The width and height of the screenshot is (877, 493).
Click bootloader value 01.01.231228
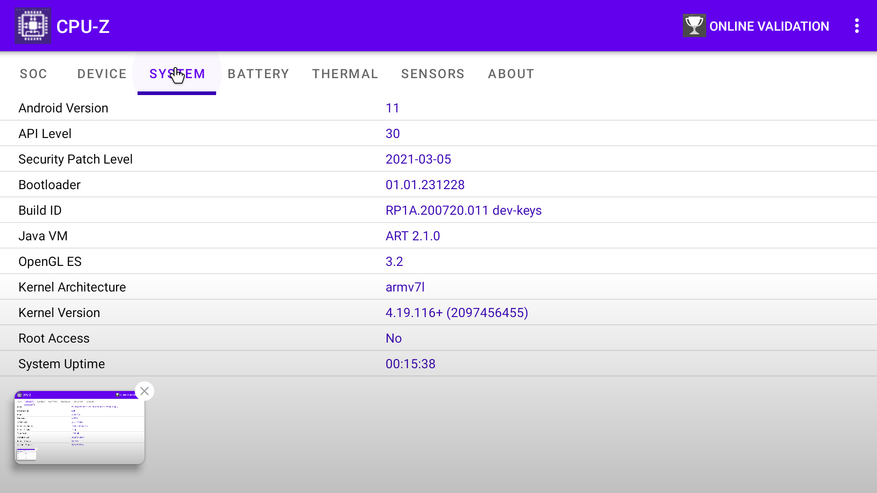click(x=425, y=185)
